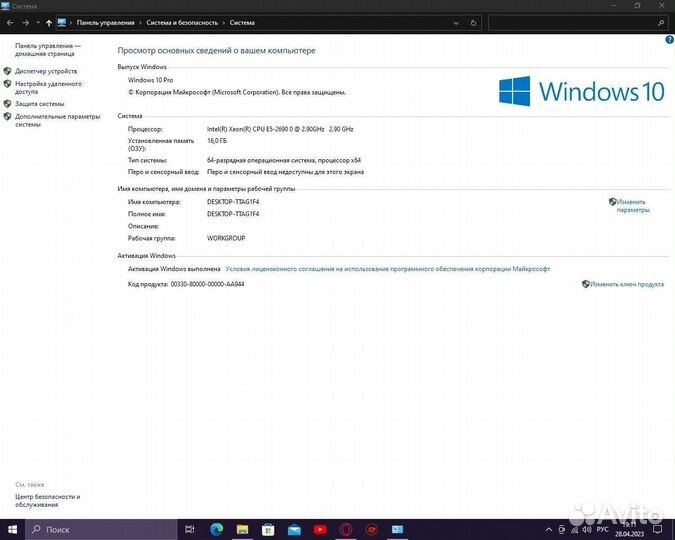Go up one level with up arrow
Image resolution: width=675 pixels, height=540 pixels.
[x=49, y=23]
